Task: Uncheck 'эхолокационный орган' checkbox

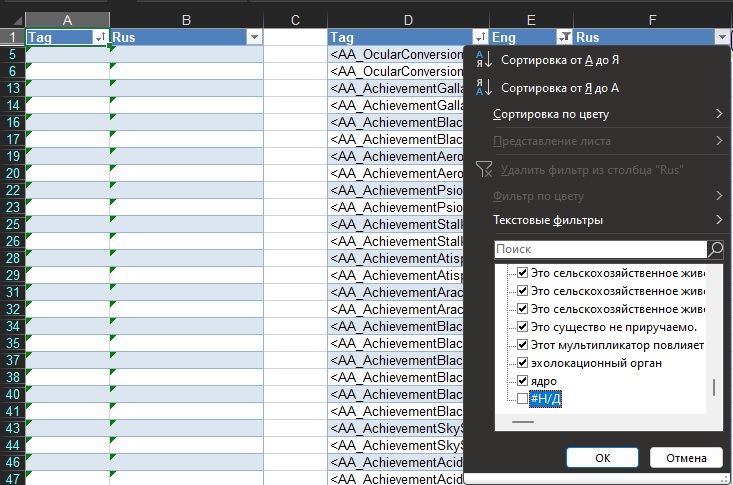Action: click(521, 363)
